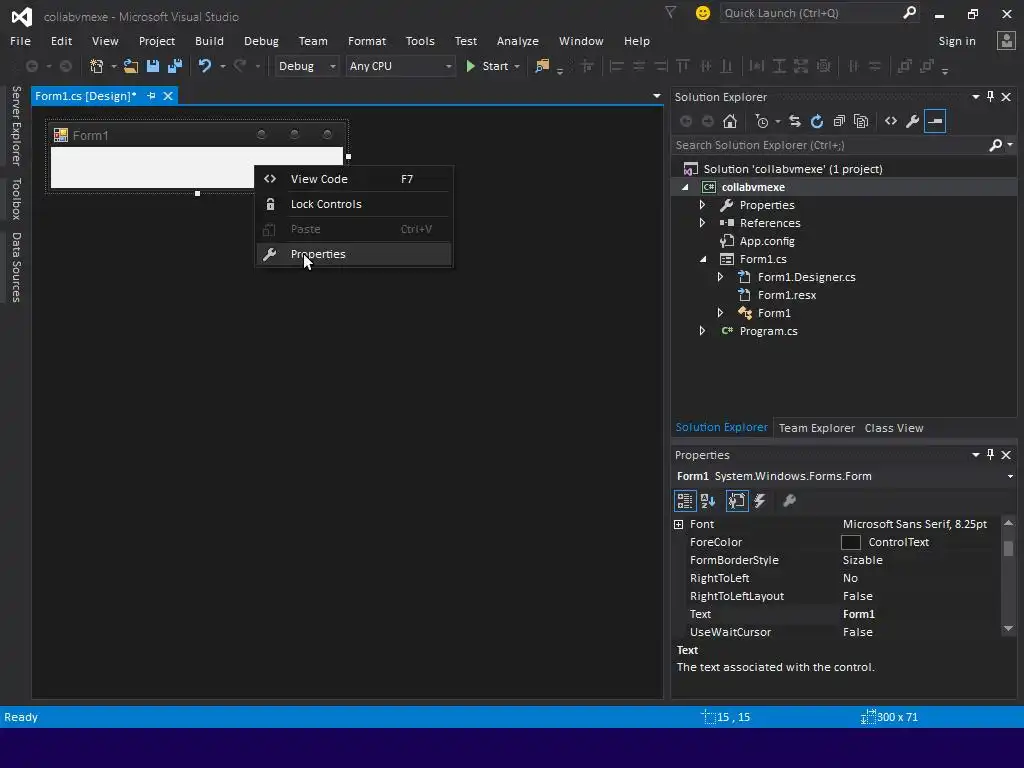This screenshot has height=768, width=1024.
Task: Open Properties wrench icon in Solution Explorer toolbar
Action: tap(913, 121)
